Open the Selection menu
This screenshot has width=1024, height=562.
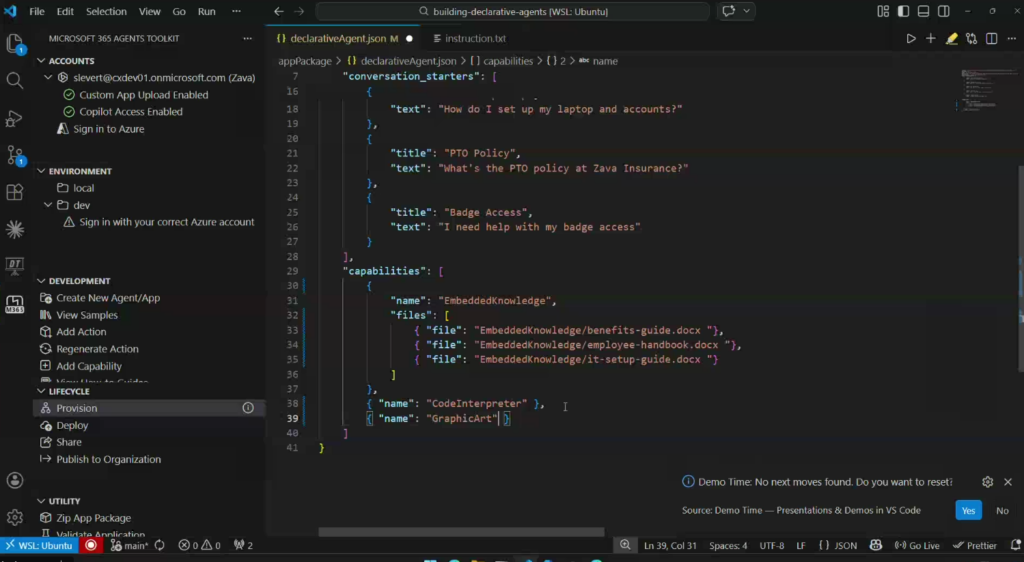(106, 12)
